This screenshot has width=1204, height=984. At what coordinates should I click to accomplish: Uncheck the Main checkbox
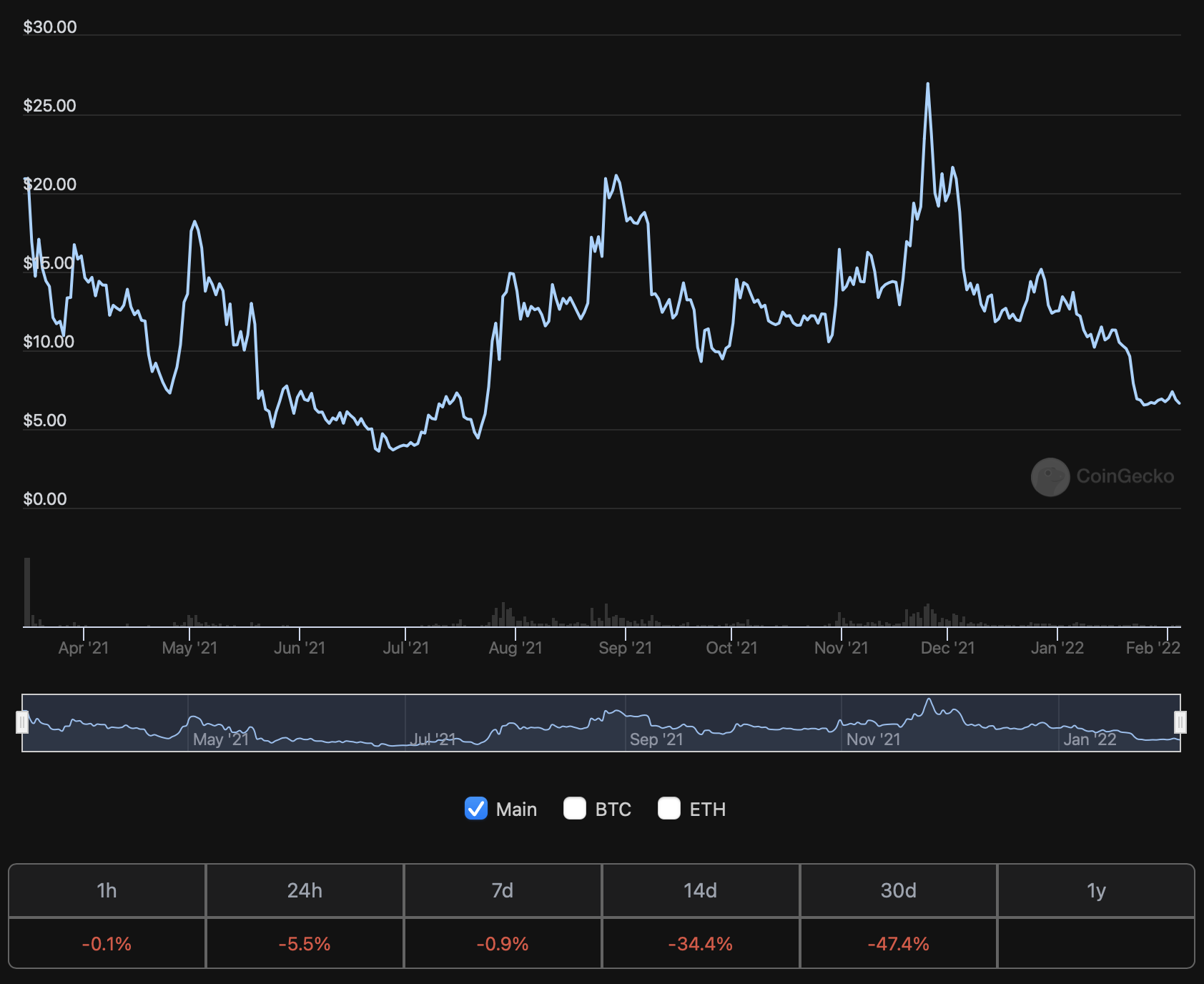point(476,808)
